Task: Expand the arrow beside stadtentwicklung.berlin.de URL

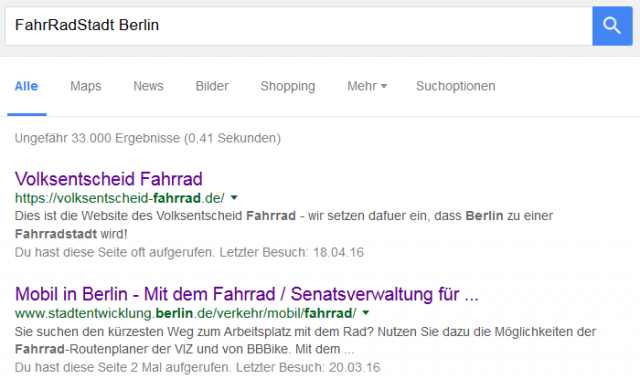Action: click(x=366, y=313)
